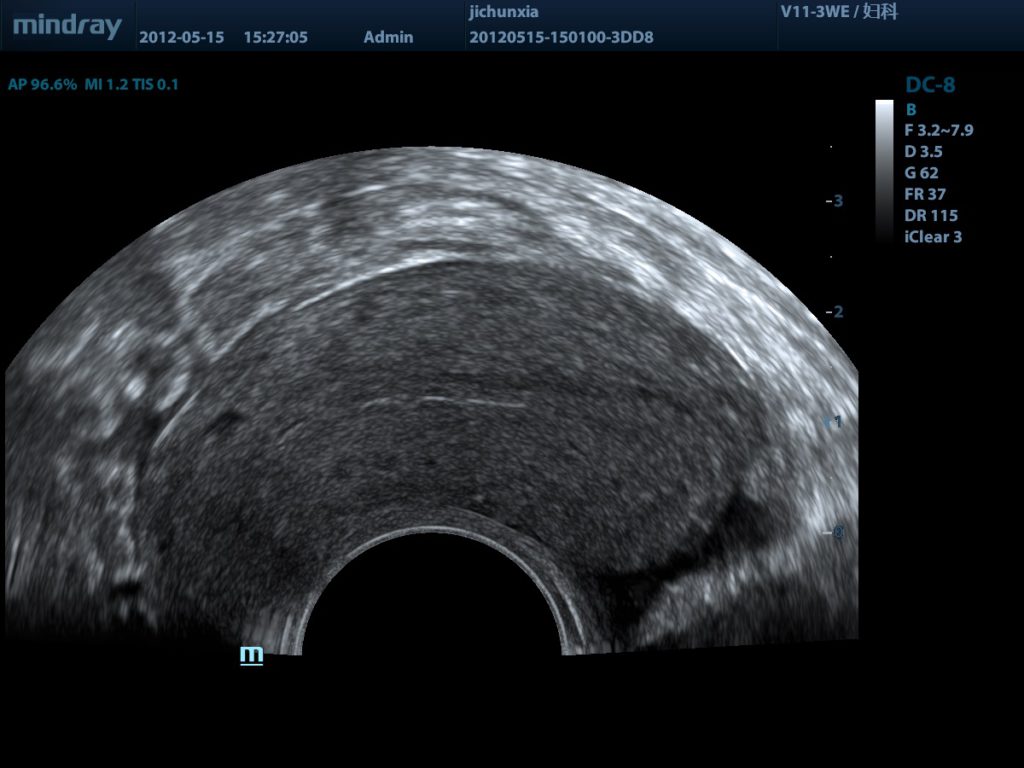Image resolution: width=1024 pixels, height=768 pixels.
Task: Click the DC-8 system model label
Action: pyautogui.click(x=930, y=85)
